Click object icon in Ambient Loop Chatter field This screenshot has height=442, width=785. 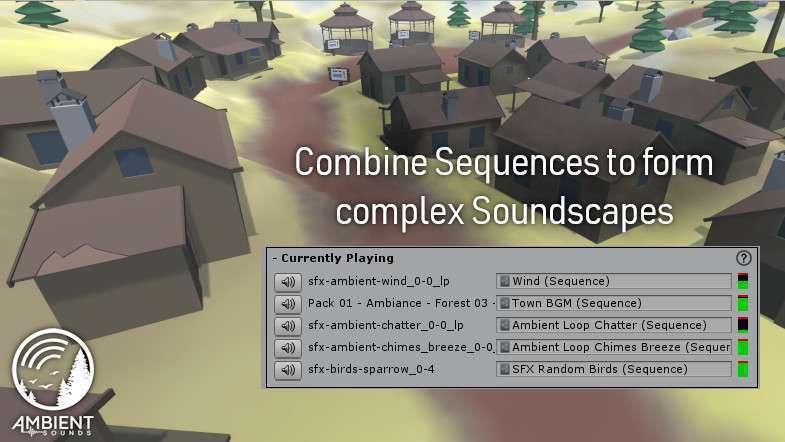pos(505,325)
